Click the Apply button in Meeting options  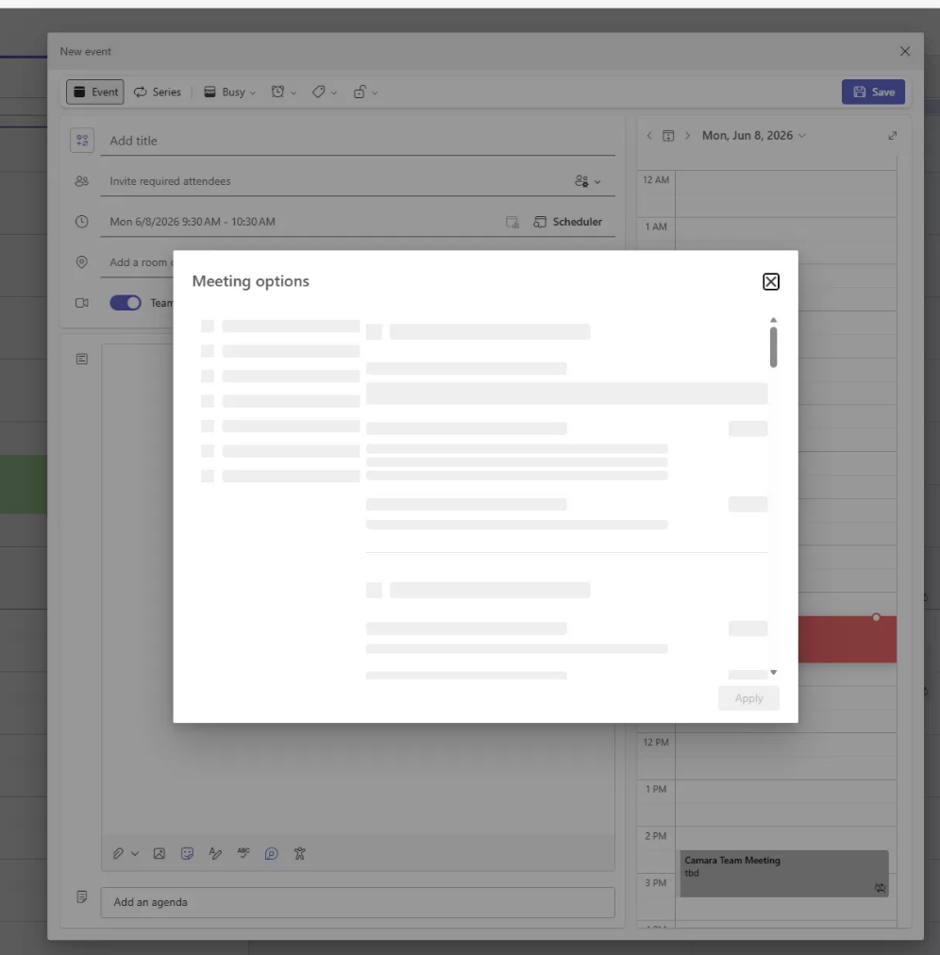click(x=748, y=698)
